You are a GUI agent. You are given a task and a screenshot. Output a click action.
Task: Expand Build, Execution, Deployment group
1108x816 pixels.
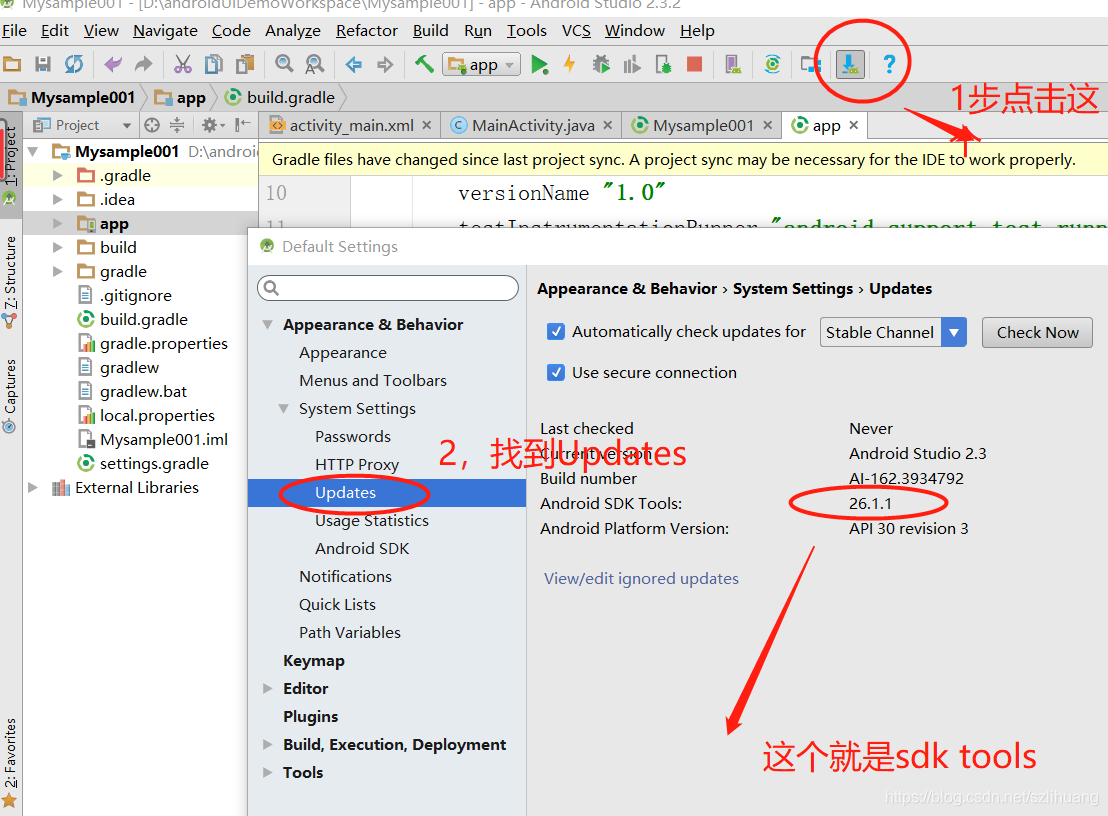(x=267, y=744)
